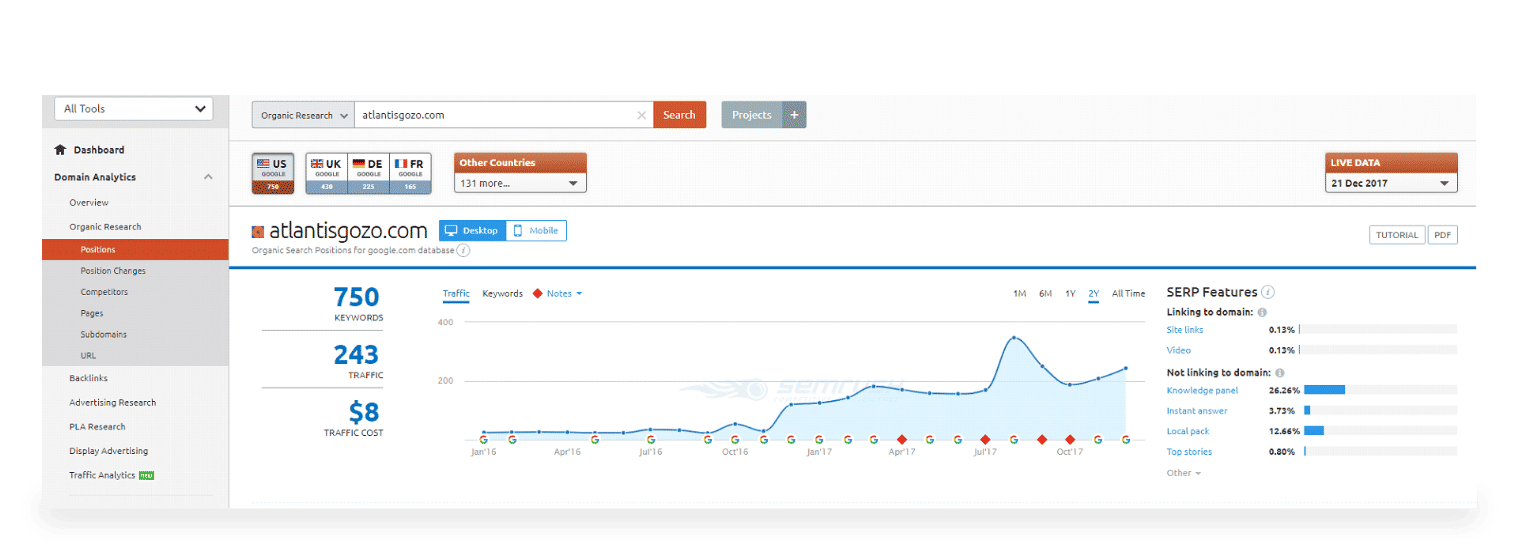Click Google update icon beneath the traffic peak
1519x560 pixels.
[1014, 439]
